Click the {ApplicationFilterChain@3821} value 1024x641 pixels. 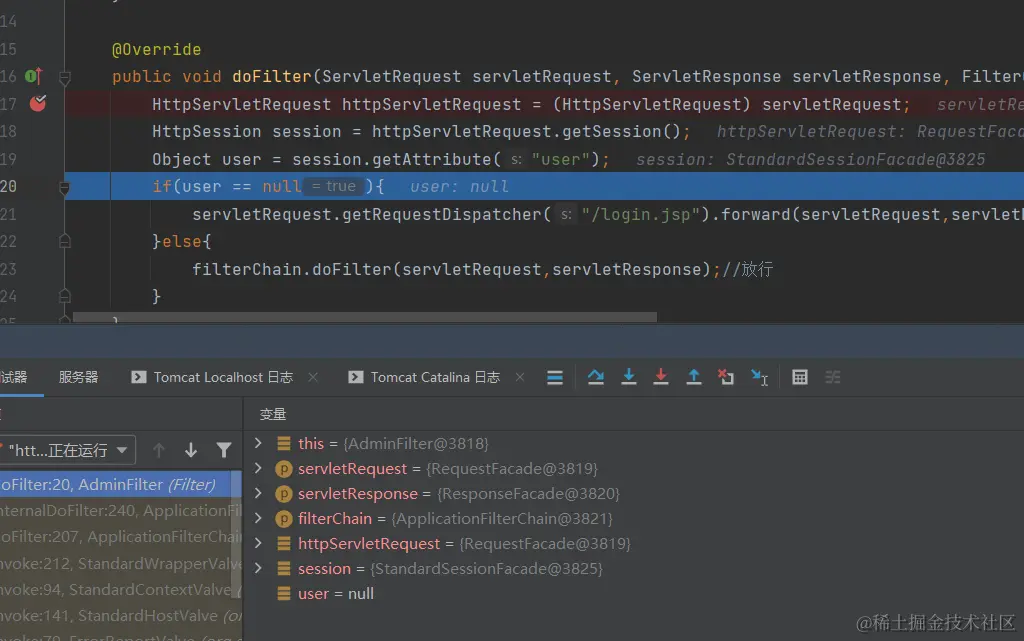pos(502,518)
